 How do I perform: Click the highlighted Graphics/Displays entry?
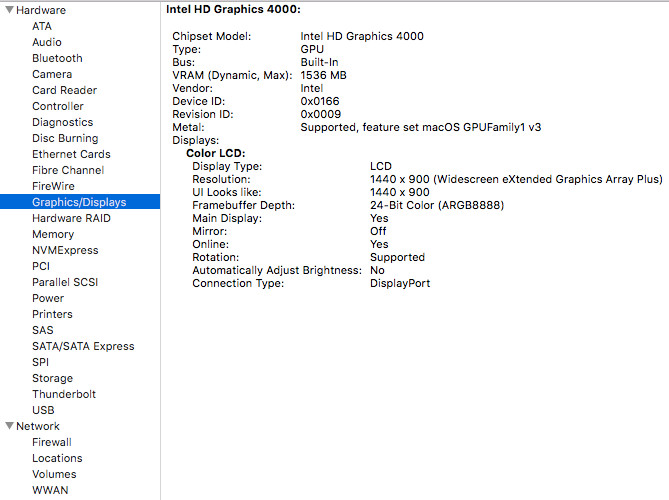click(x=80, y=202)
